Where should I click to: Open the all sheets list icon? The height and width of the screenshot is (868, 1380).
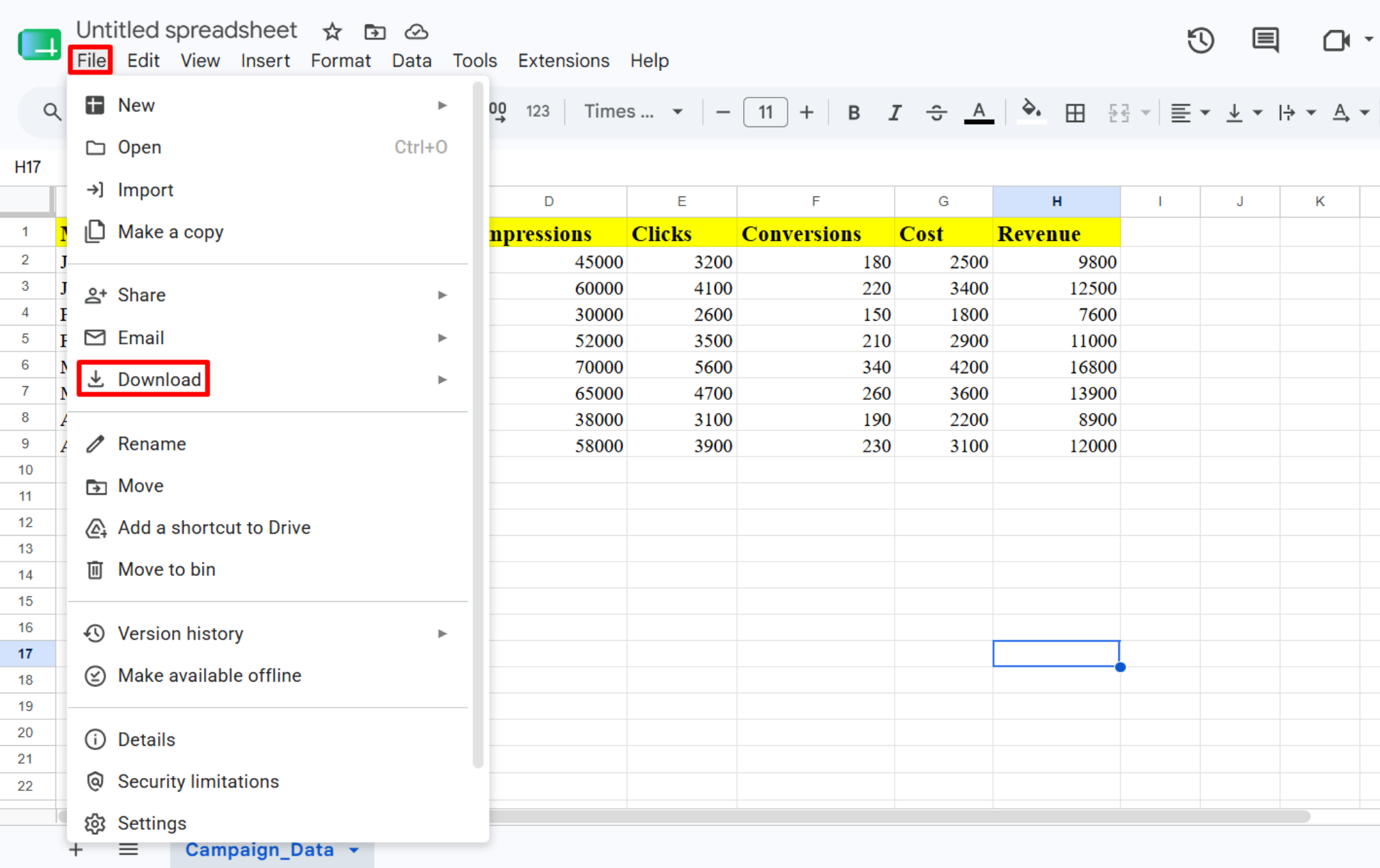tap(128, 850)
